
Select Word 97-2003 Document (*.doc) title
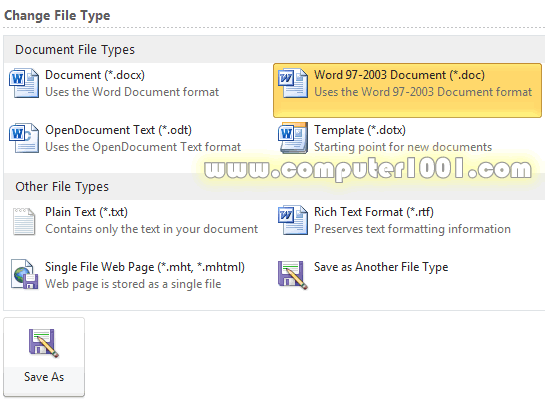pyautogui.click(x=399, y=75)
